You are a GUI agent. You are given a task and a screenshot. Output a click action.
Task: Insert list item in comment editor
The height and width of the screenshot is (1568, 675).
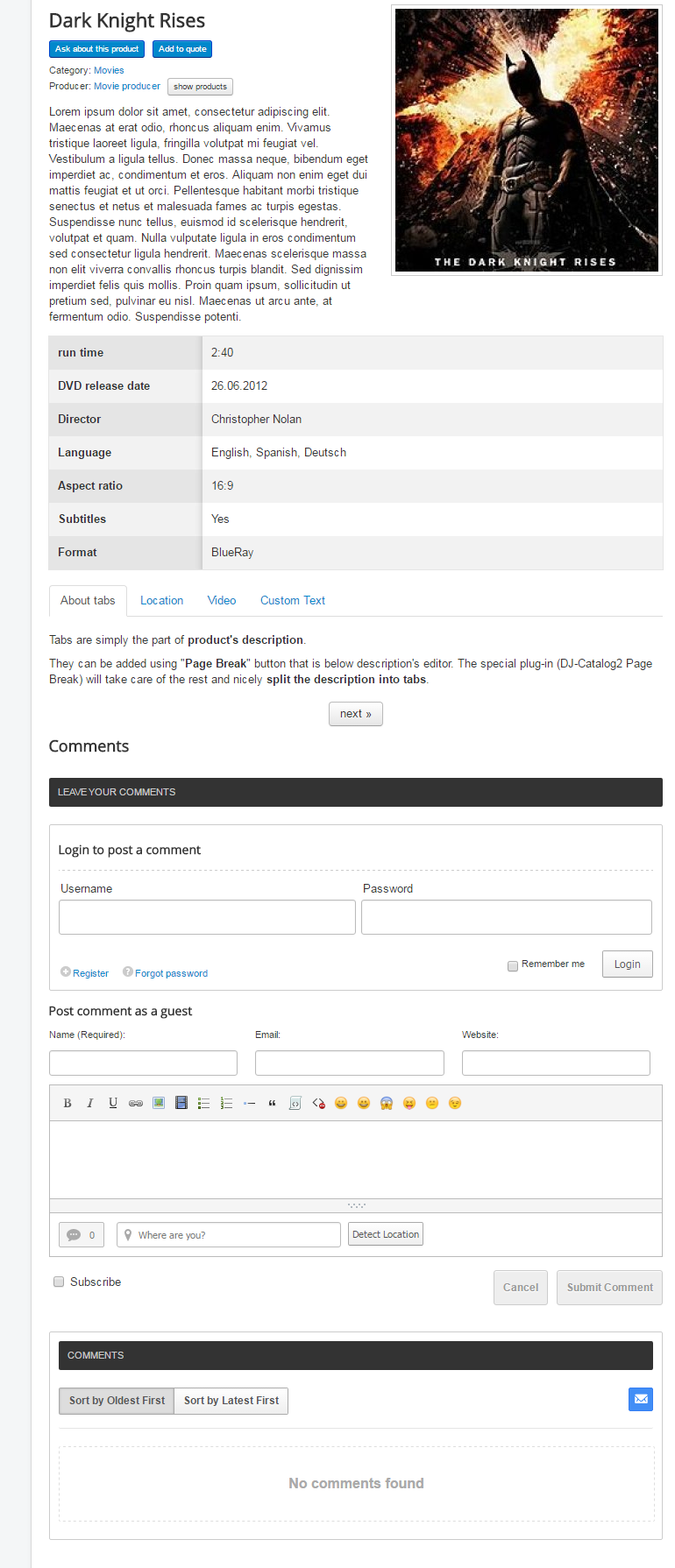250,1103
